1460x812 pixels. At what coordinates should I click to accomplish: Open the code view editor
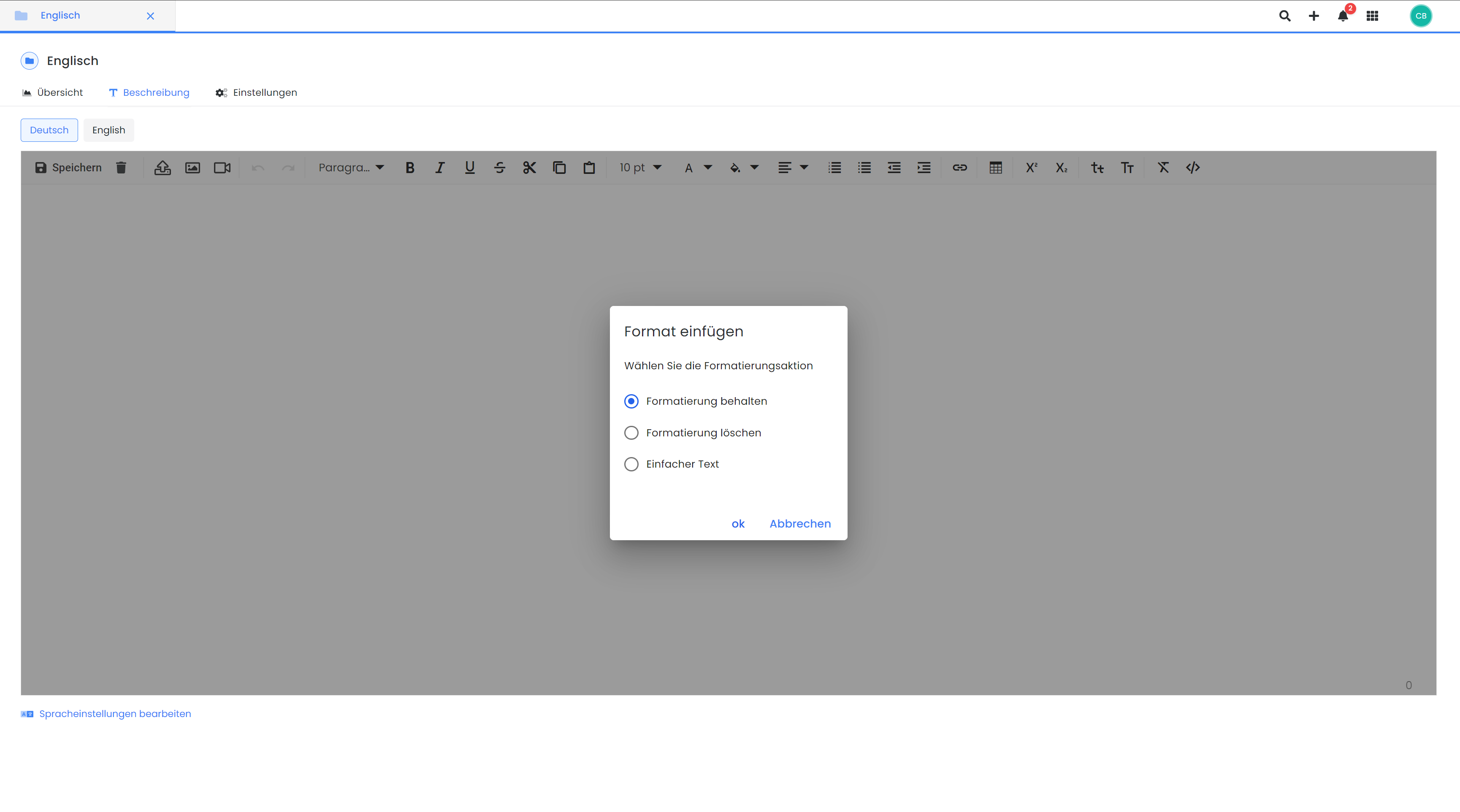[x=1193, y=167]
